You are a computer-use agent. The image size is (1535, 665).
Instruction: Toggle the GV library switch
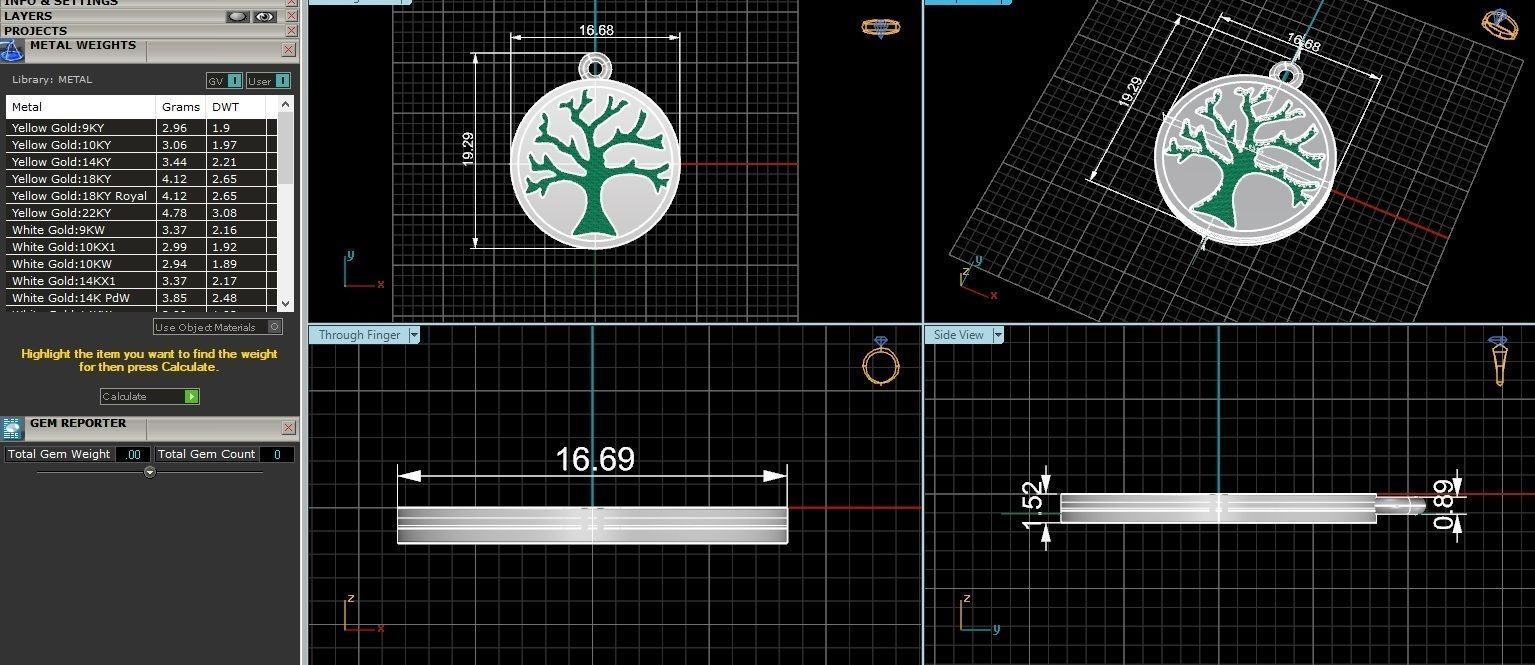[225, 81]
